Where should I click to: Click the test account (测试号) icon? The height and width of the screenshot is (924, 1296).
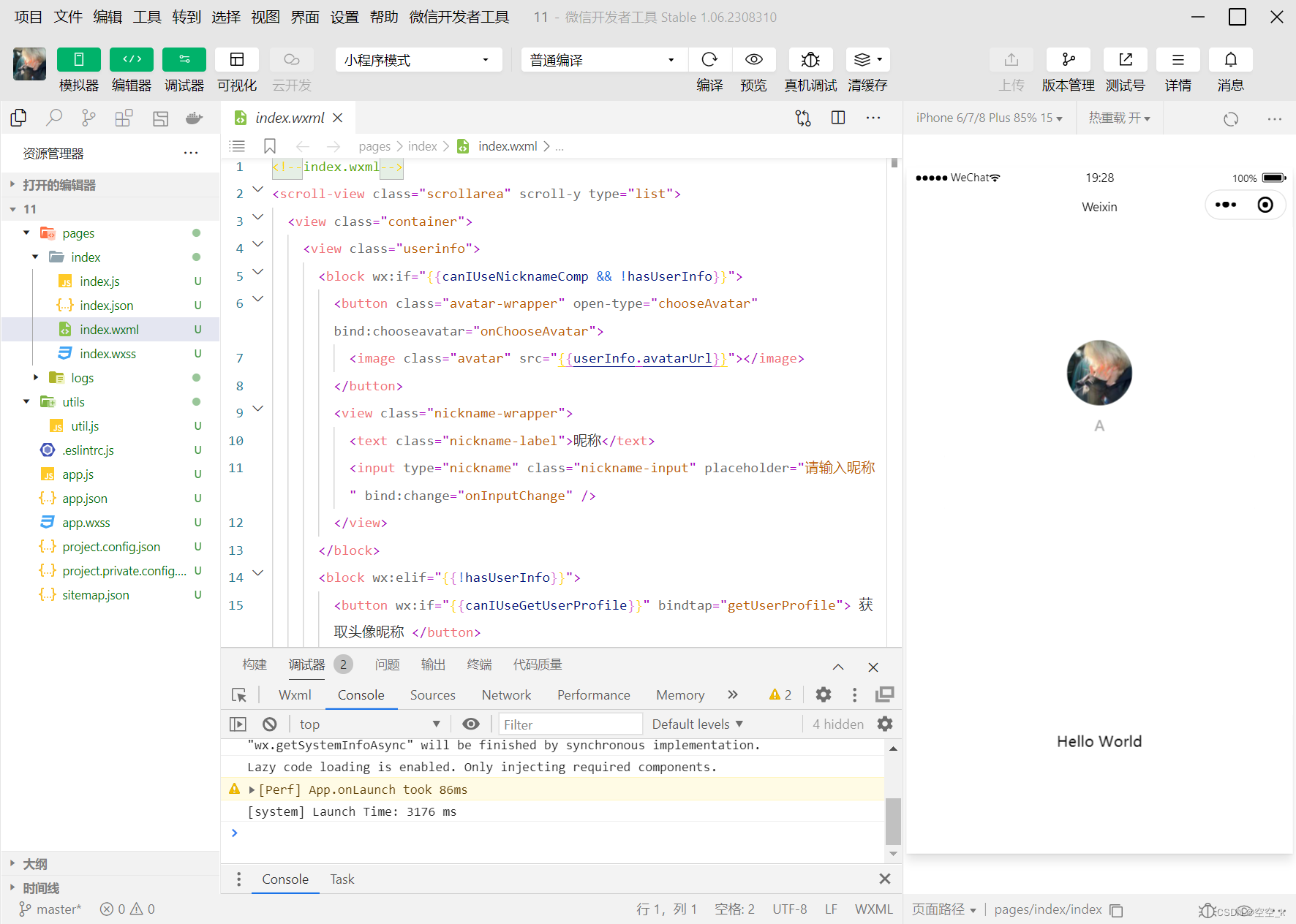[1126, 59]
